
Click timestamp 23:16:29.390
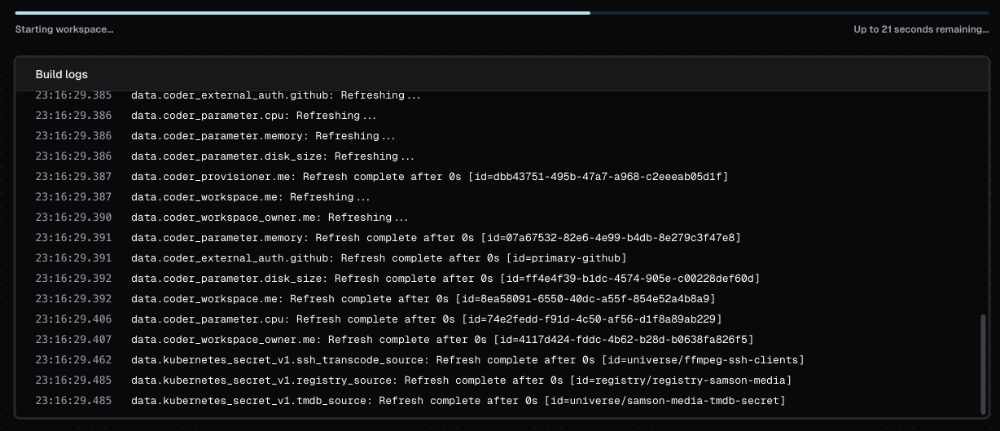pos(73,217)
